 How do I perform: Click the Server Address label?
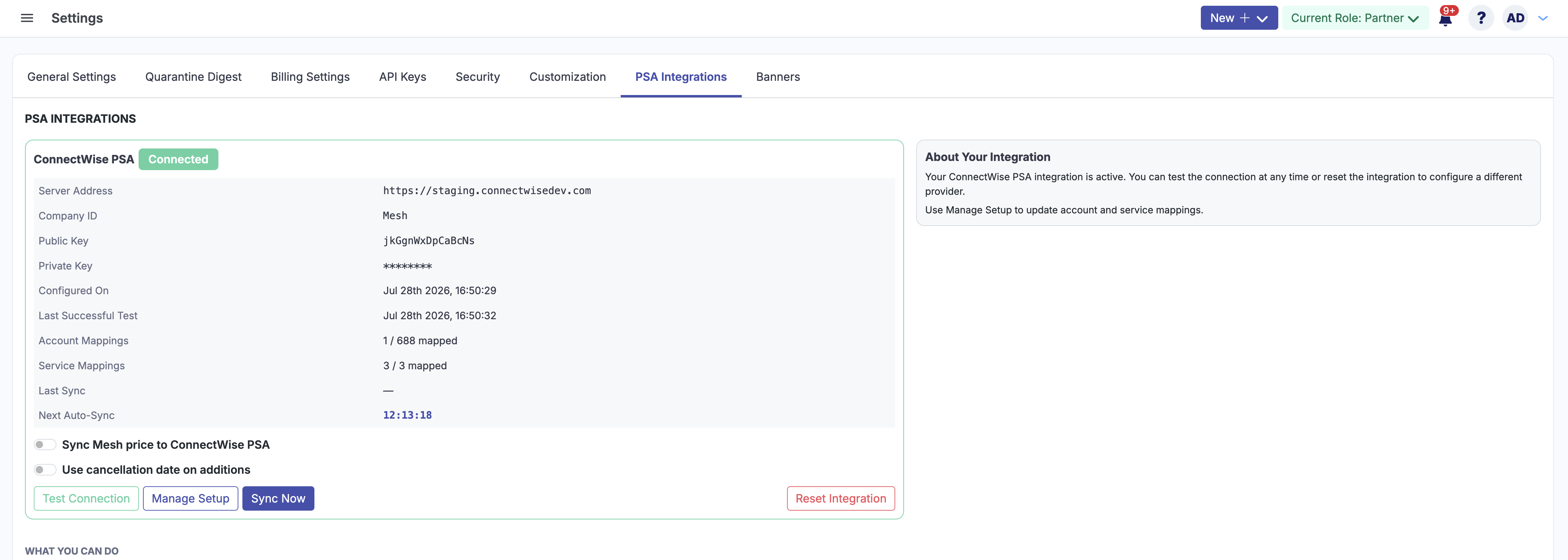75,191
